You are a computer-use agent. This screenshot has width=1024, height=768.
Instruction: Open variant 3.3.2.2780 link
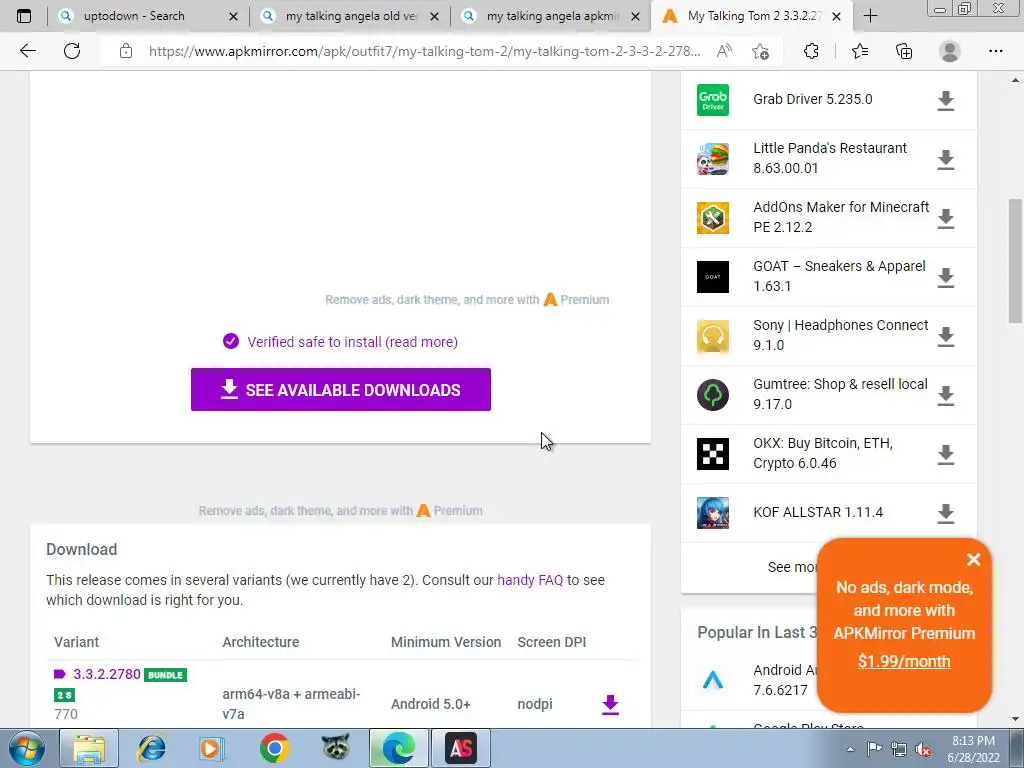coord(106,674)
